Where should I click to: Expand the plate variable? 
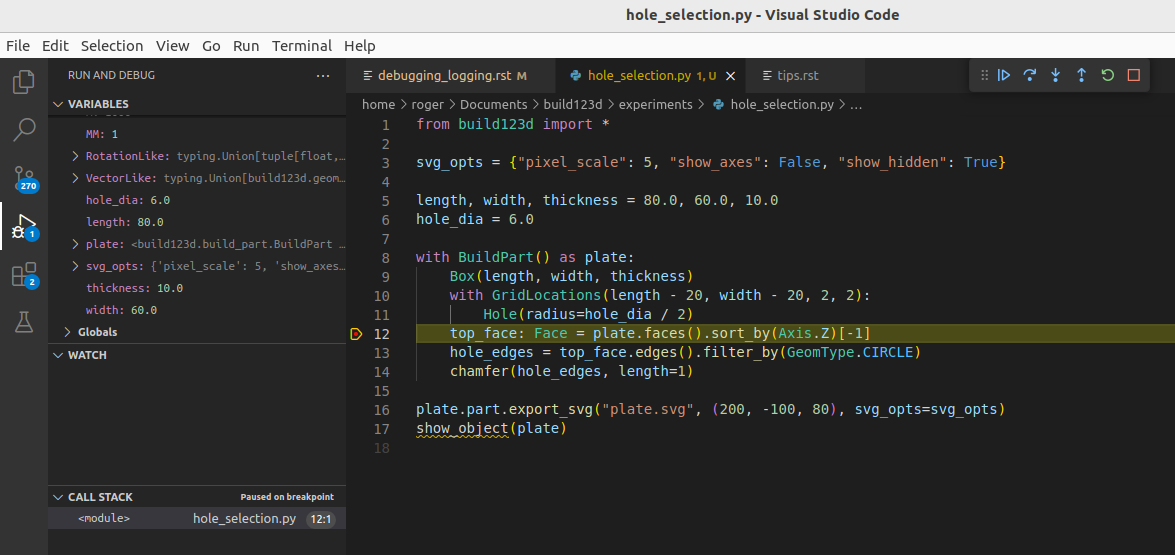click(x=76, y=244)
